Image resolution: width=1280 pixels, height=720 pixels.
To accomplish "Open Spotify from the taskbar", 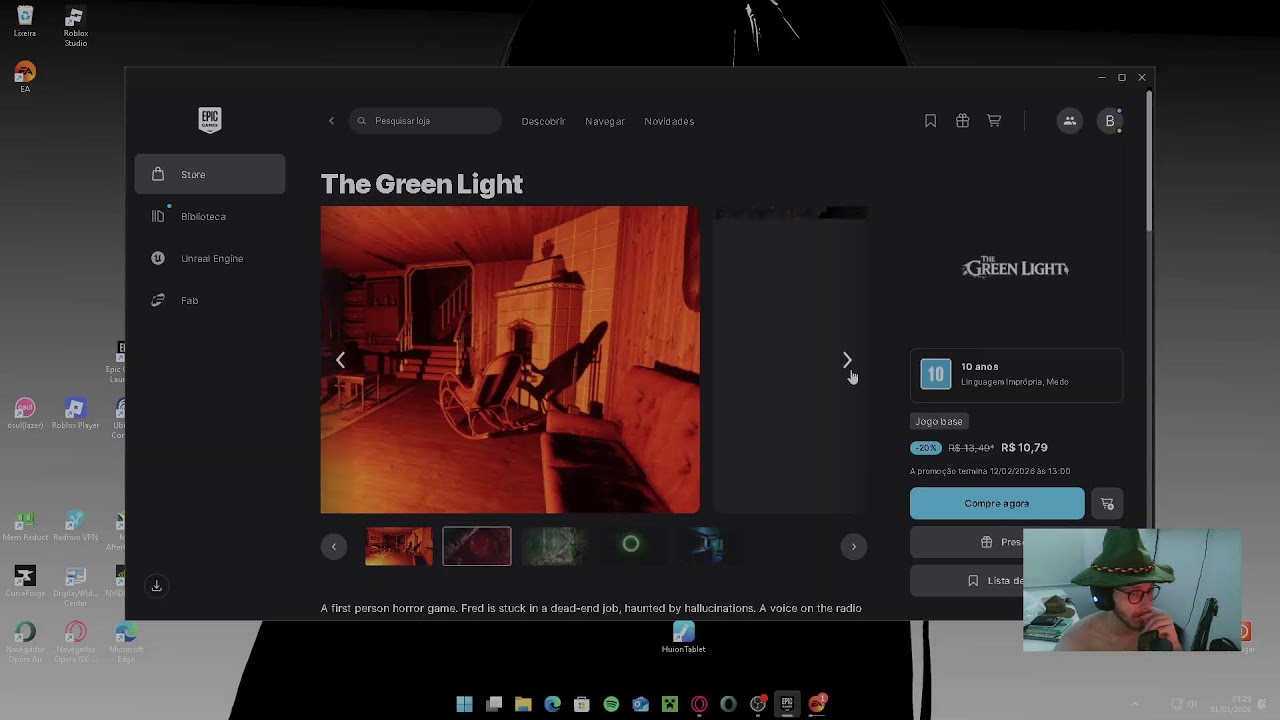I will pos(611,704).
